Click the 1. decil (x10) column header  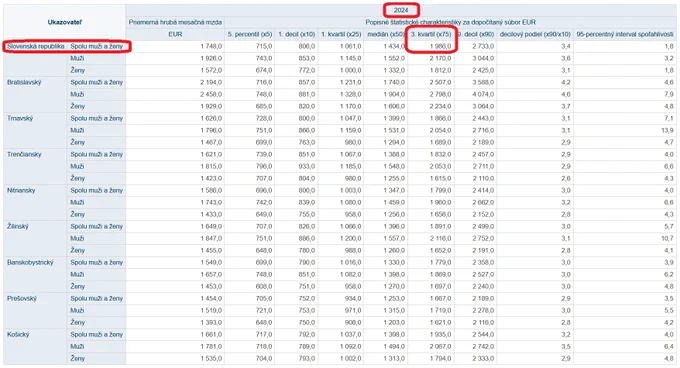click(297, 34)
